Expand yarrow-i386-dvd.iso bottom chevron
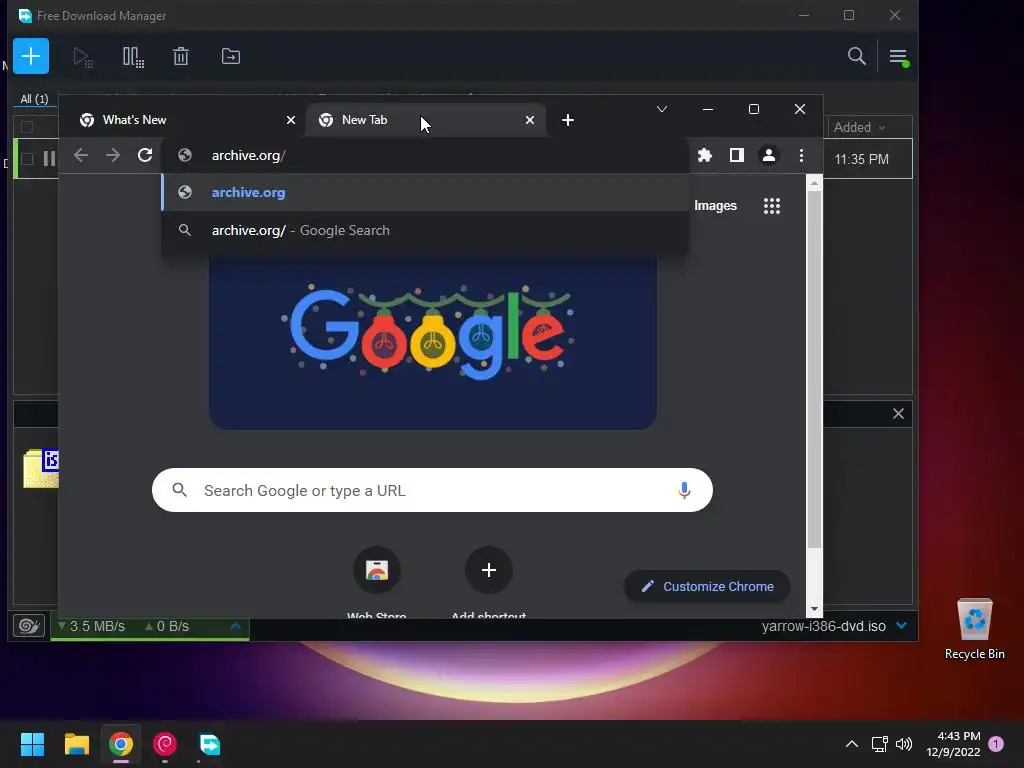1024x768 pixels. pos(902,626)
